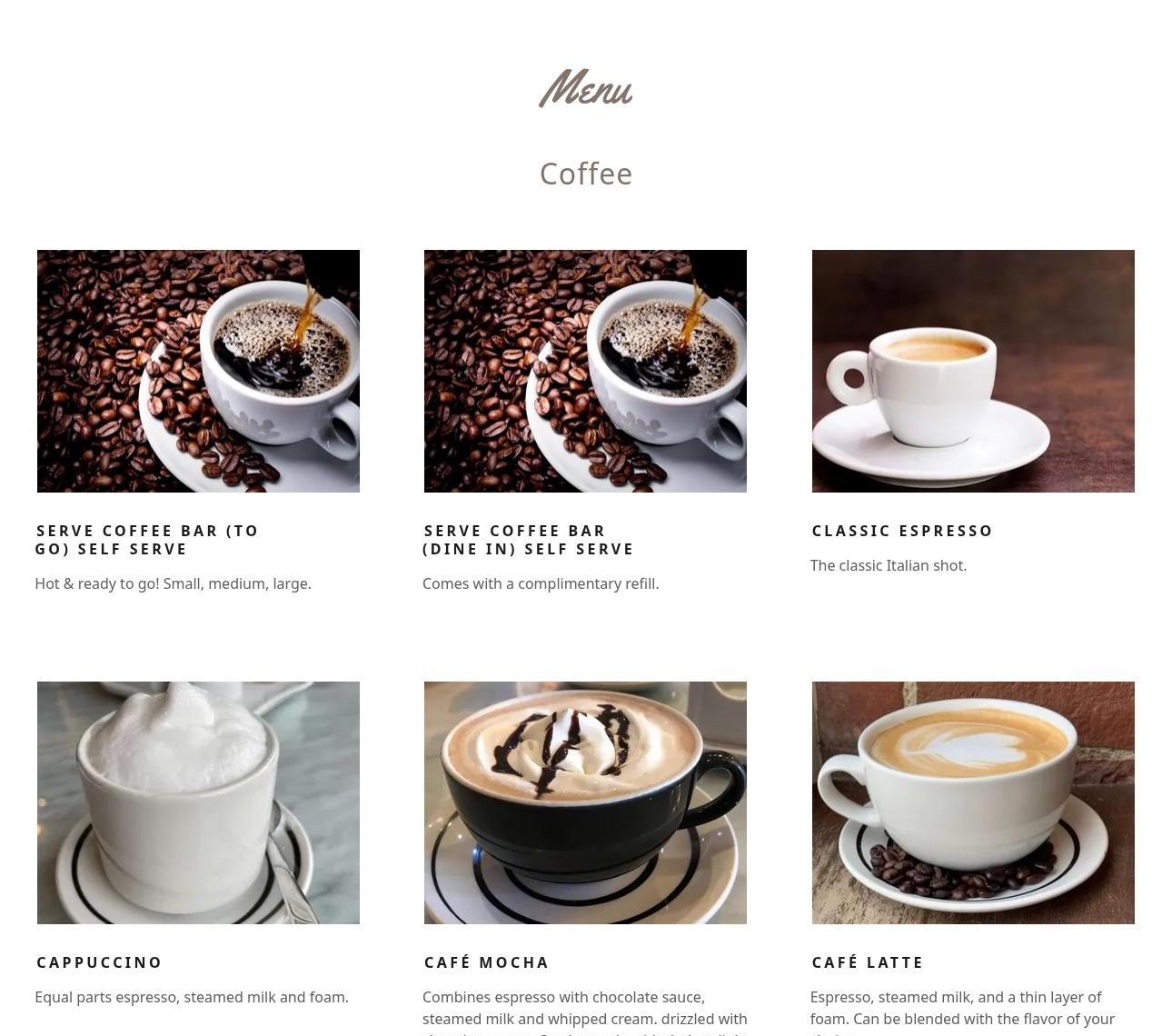Viewport: 1172px width, 1036px height.
Task: Click the 'Equal parts espresso' description
Action: 192,997
